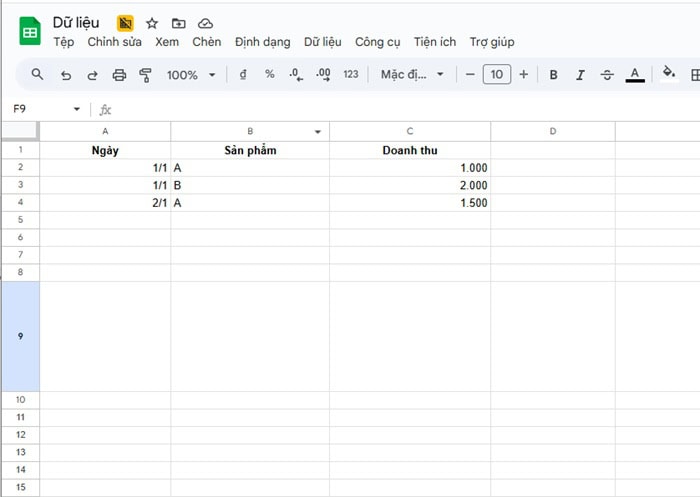Star the Dữ liệu document
The height and width of the screenshot is (497, 700).
coord(152,23)
